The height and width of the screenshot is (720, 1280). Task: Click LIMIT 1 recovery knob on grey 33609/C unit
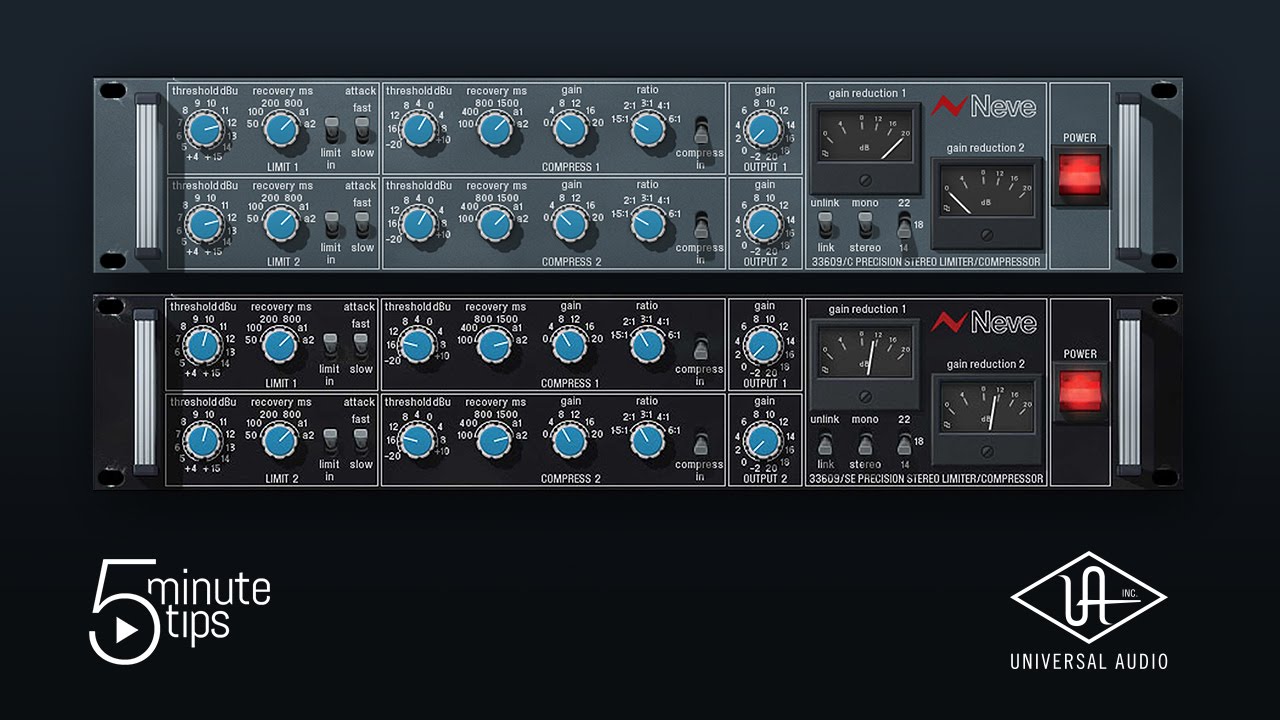[x=281, y=128]
